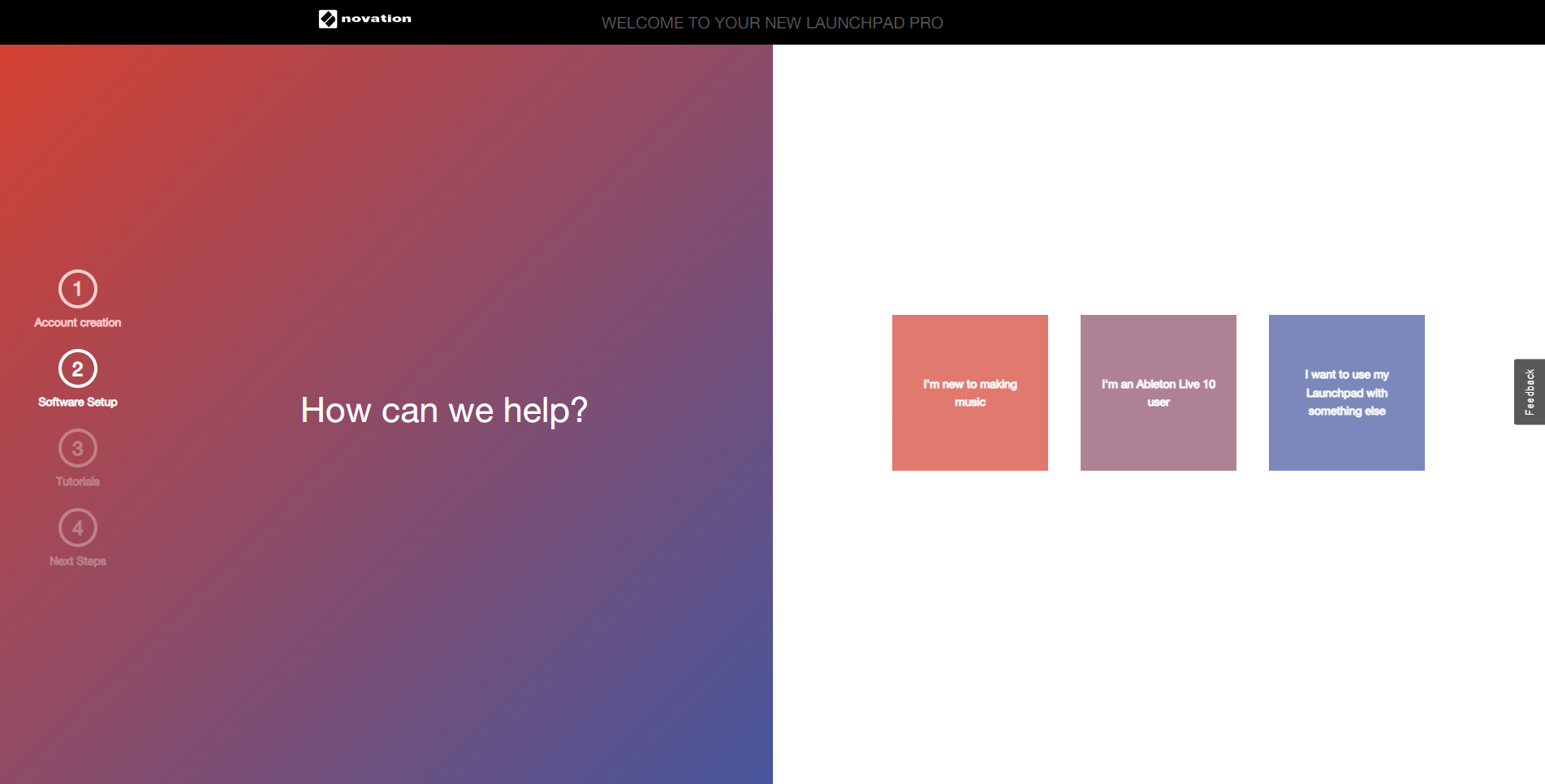Screen dimensions: 1545x784
Task: Choose "Launchpad with something else" tile
Action: click(1347, 393)
